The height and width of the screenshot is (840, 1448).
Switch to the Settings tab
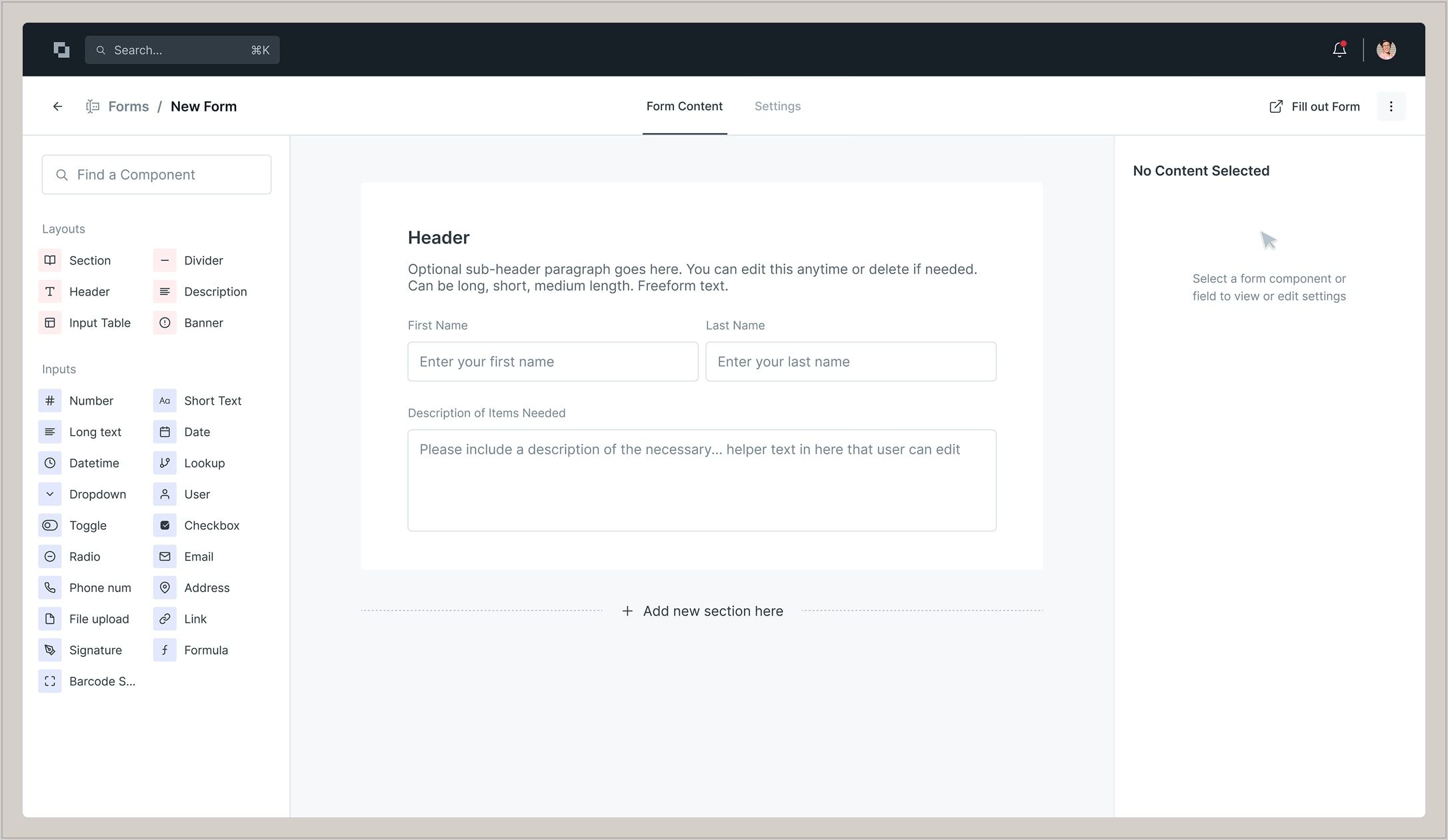click(x=777, y=107)
